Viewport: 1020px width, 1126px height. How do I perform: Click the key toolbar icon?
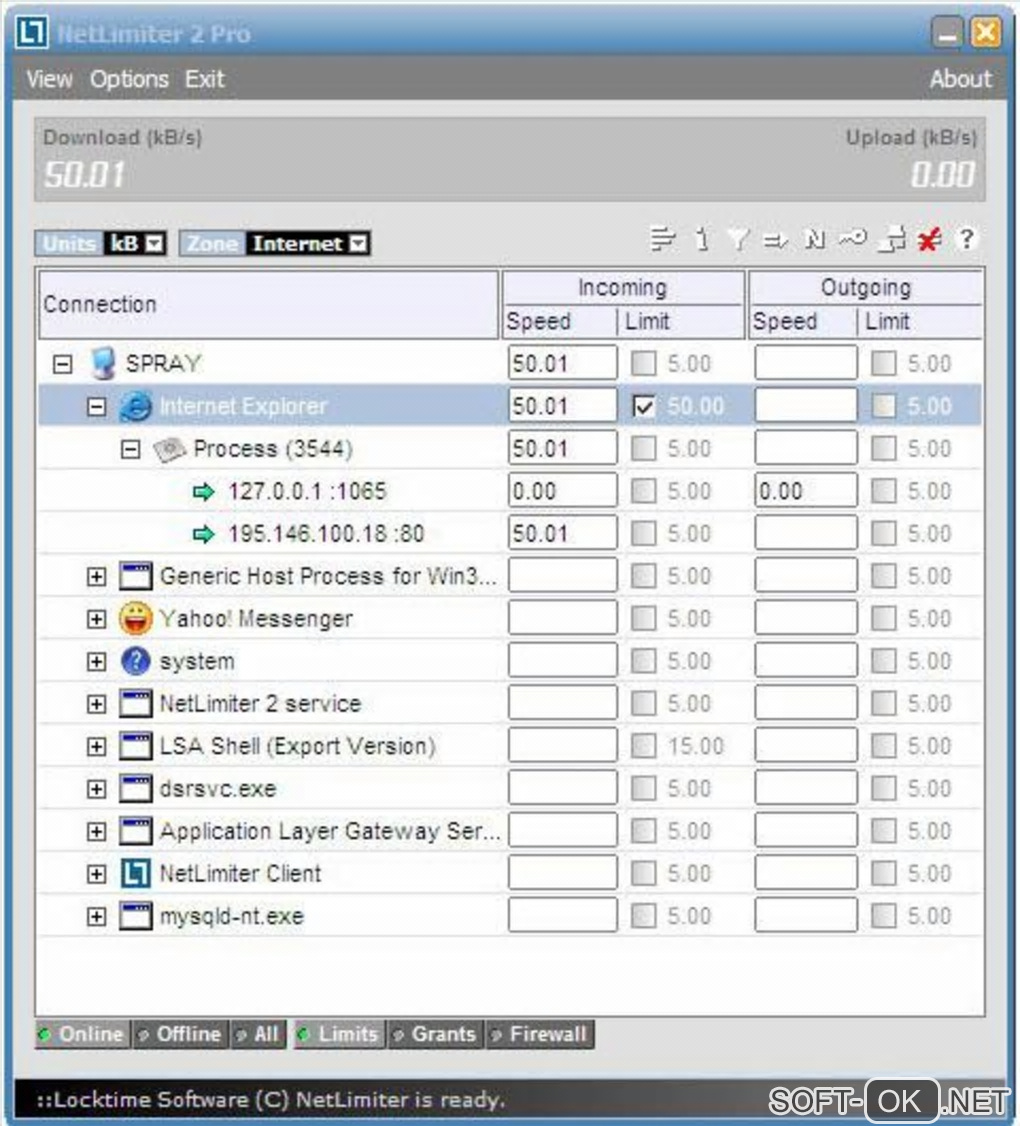tap(853, 238)
